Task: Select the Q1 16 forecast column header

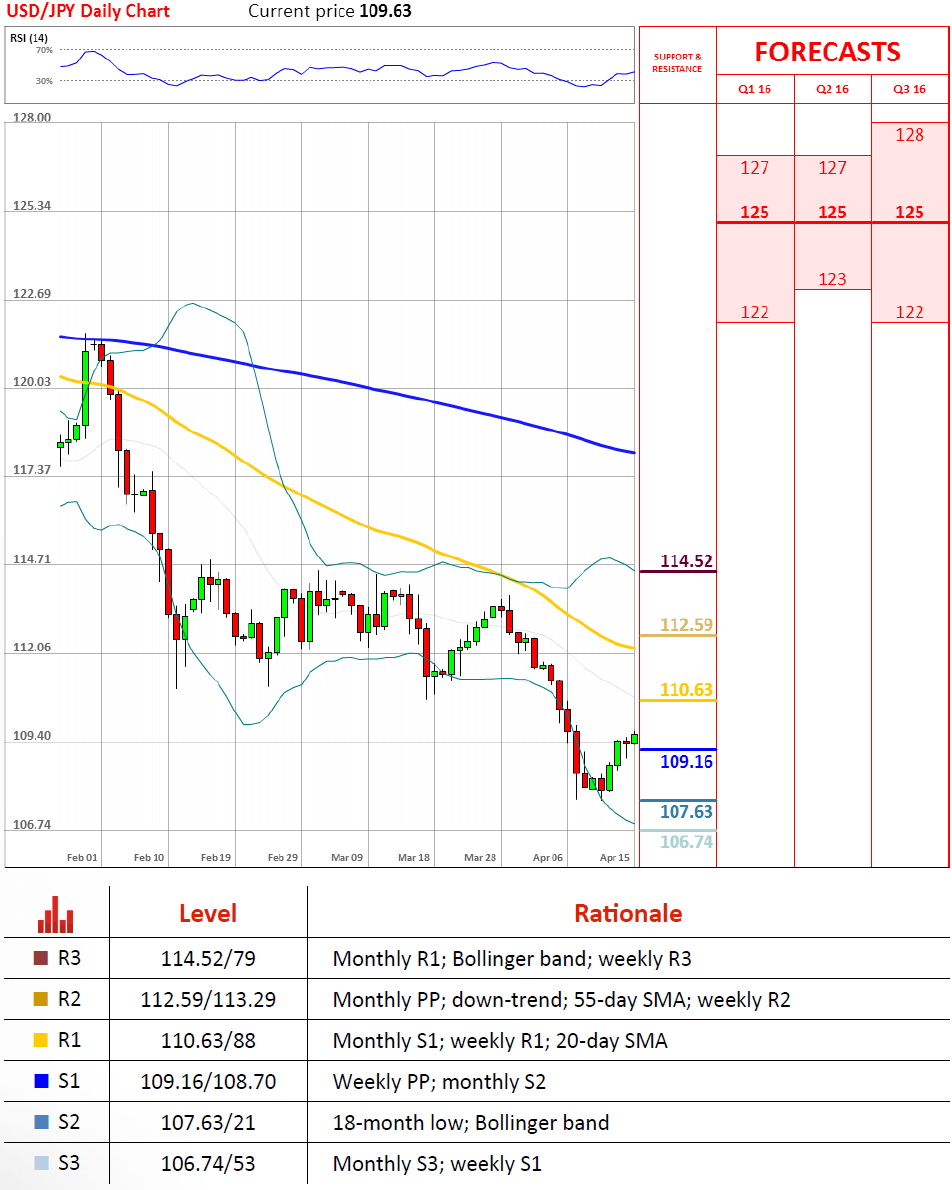Action: coord(755,90)
